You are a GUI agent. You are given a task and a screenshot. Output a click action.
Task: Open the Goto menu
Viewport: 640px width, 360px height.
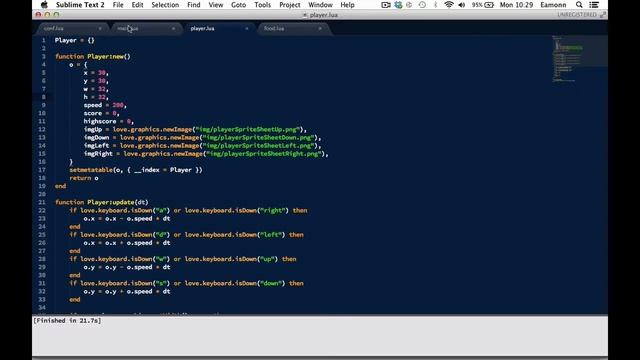(238, 5)
